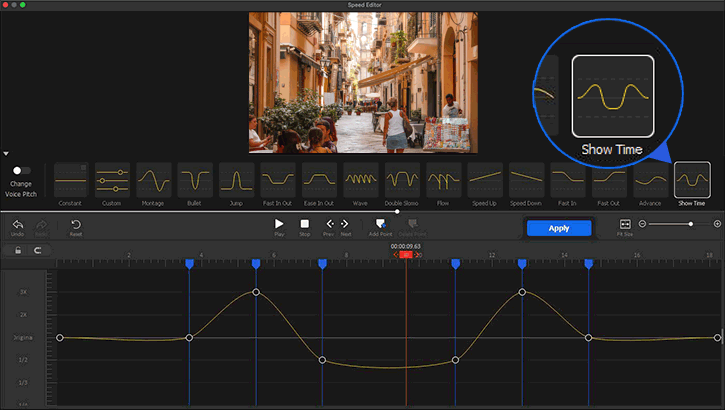Viewport: 725px width, 410px height.
Task: Pick the Wave speed curve preset
Action: coord(360,180)
